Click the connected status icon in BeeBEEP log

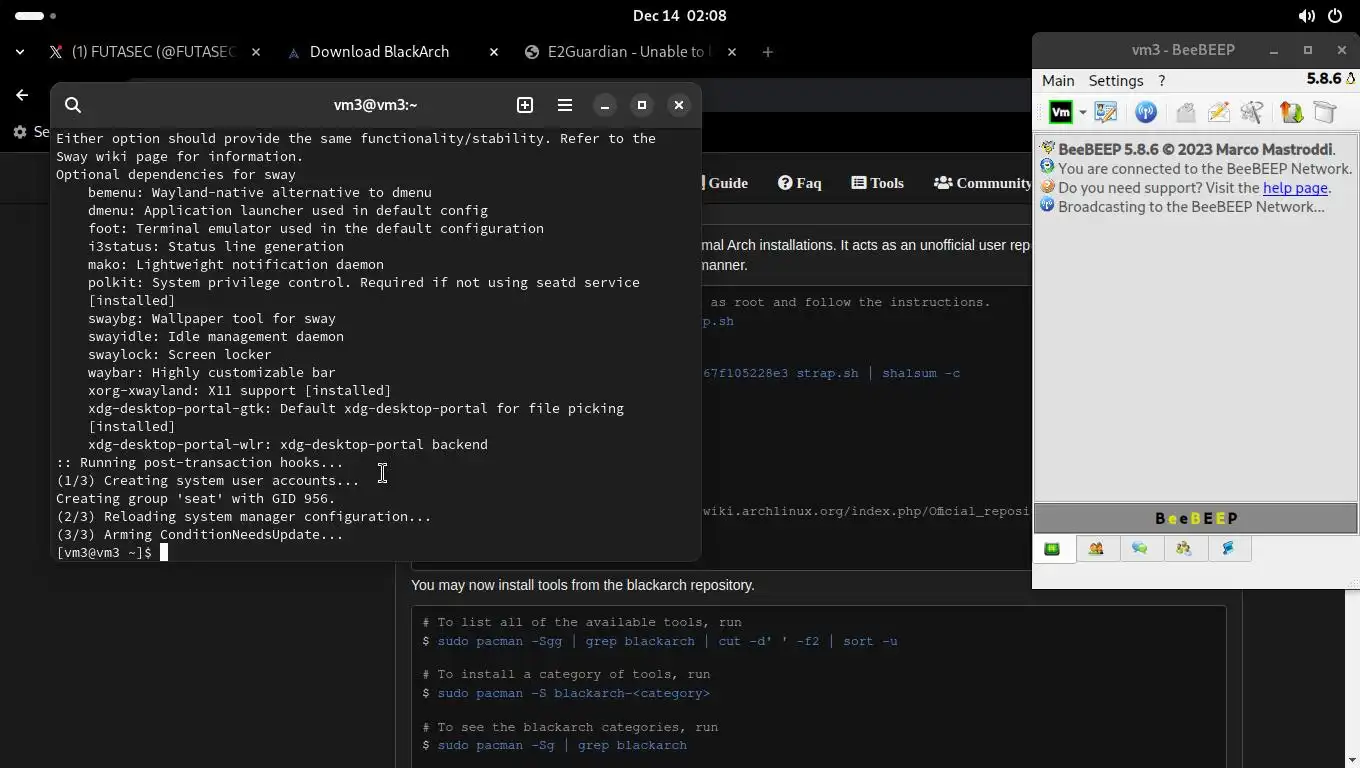pyautogui.click(x=1047, y=167)
